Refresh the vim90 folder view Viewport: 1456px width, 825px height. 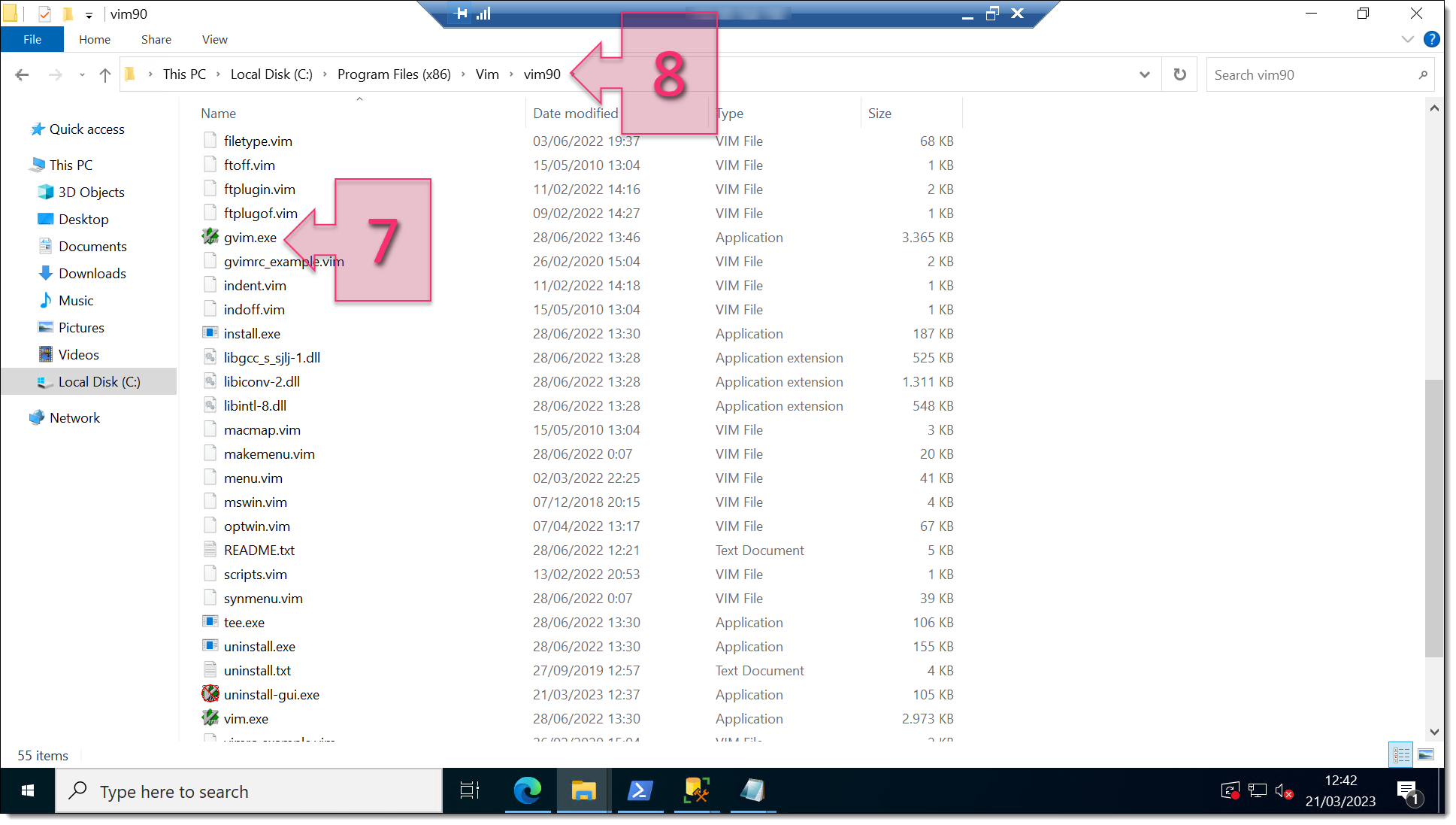(x=1179, y=74)
